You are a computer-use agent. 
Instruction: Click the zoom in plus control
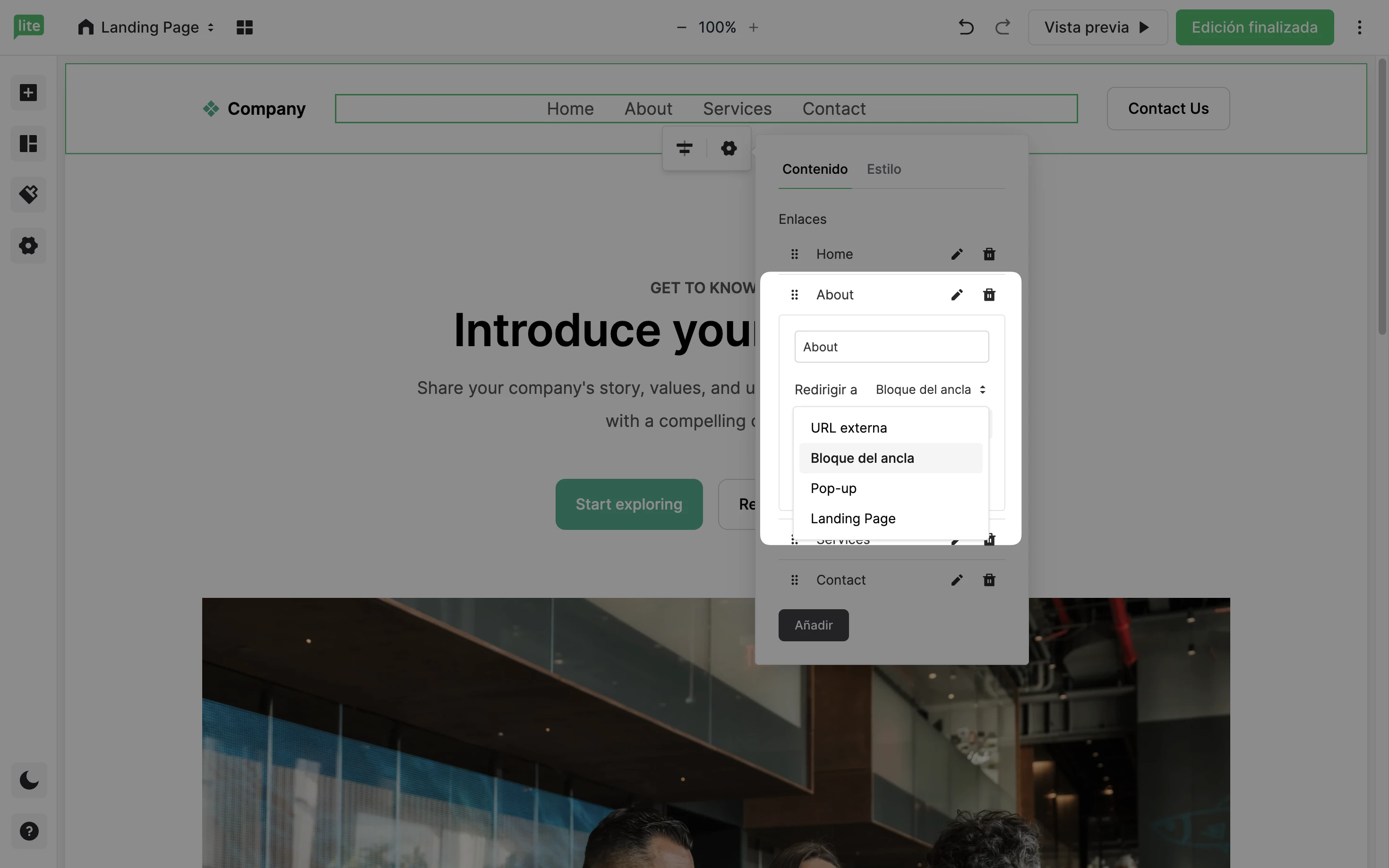[754, 27]
